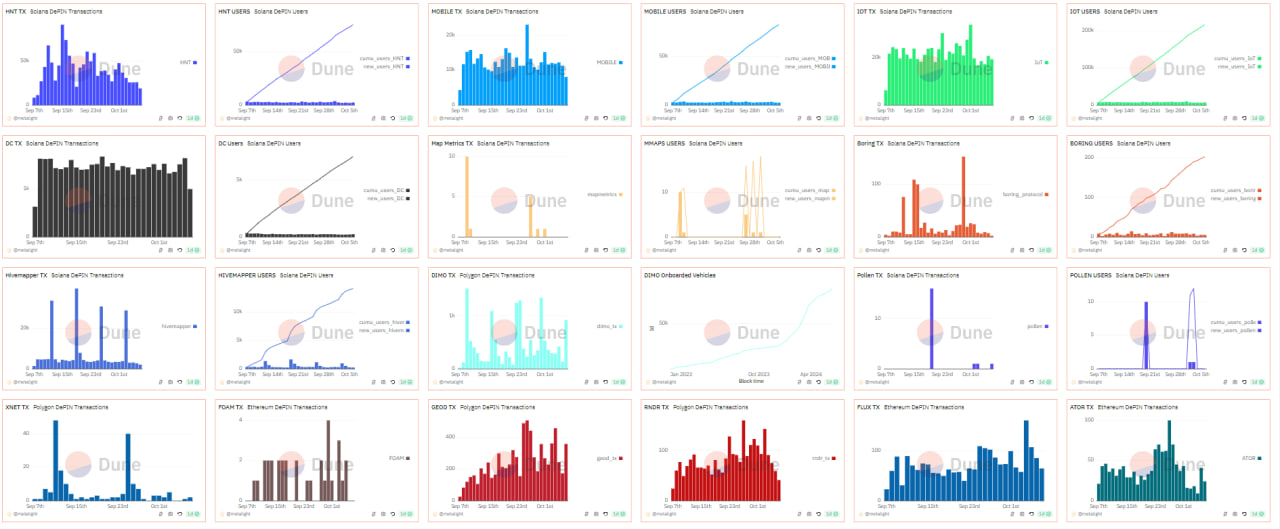
Task: Click the camera icon on Pollen TX chart
Action: 1022,382
